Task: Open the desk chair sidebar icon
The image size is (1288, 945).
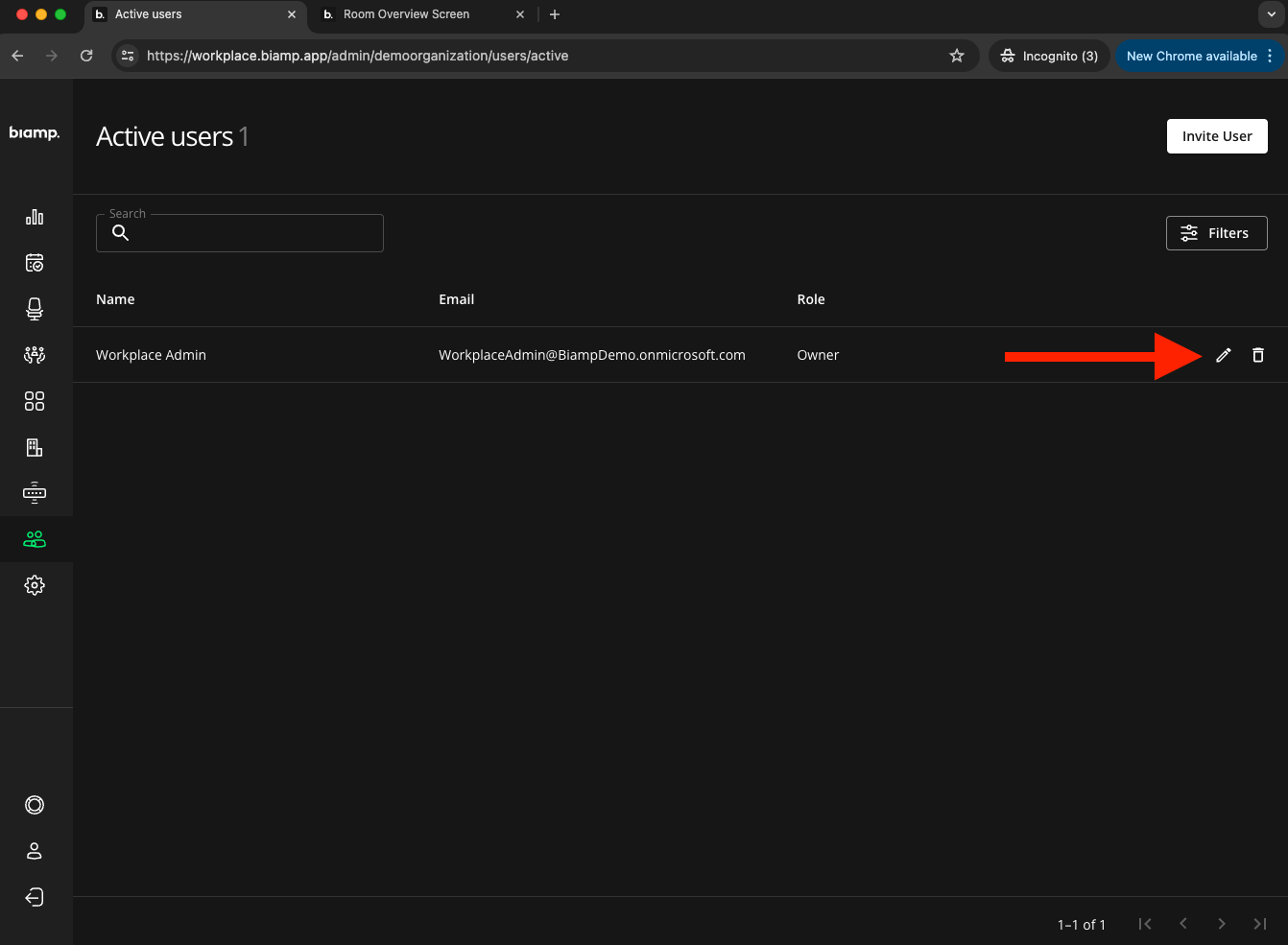Action: click(35, 309)
